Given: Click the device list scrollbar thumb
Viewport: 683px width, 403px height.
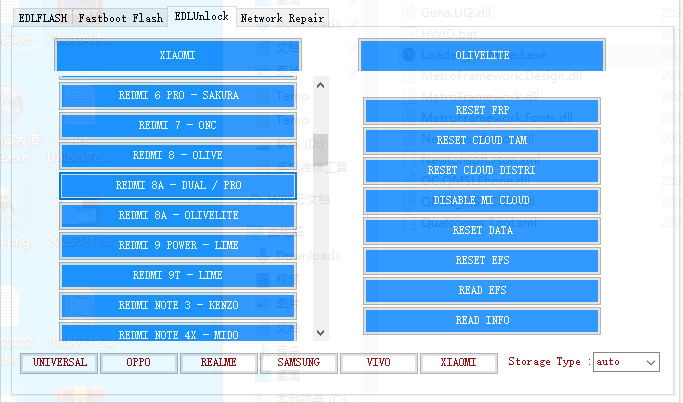Looking at the screenshot, I should pos(321,149).
